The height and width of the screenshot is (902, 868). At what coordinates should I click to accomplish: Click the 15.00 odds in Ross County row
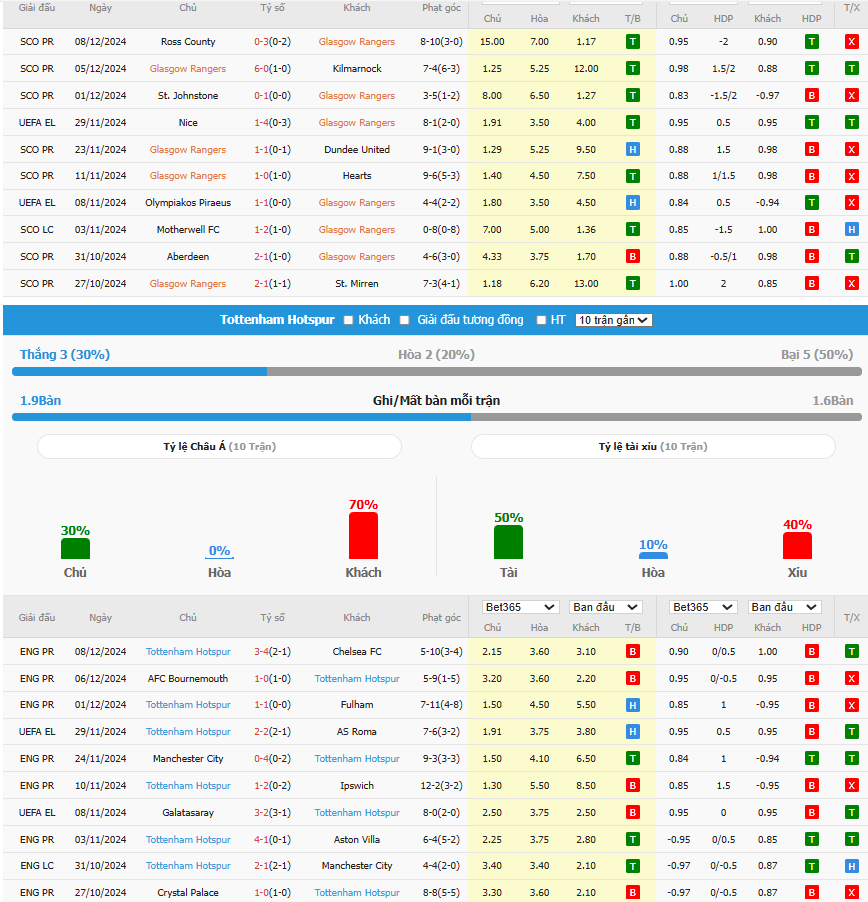click(x=492, y=42)
